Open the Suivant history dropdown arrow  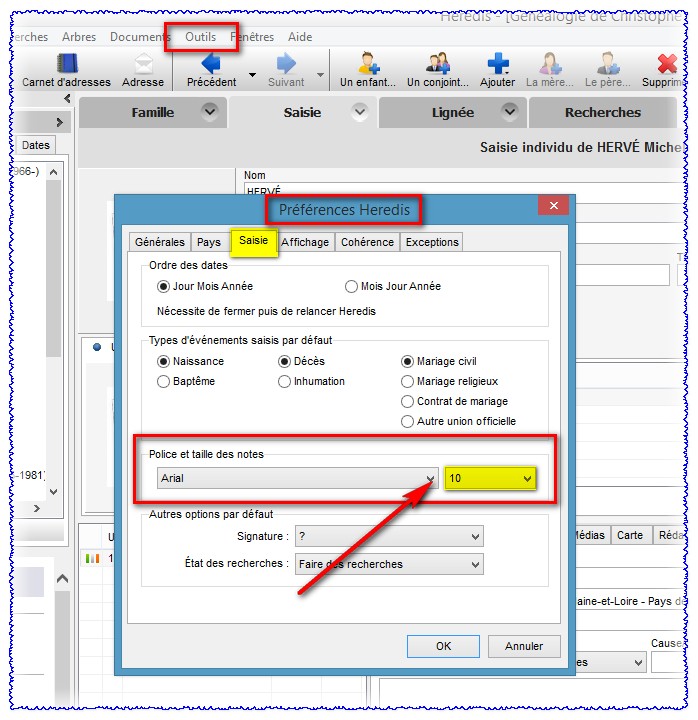point(320,74)
